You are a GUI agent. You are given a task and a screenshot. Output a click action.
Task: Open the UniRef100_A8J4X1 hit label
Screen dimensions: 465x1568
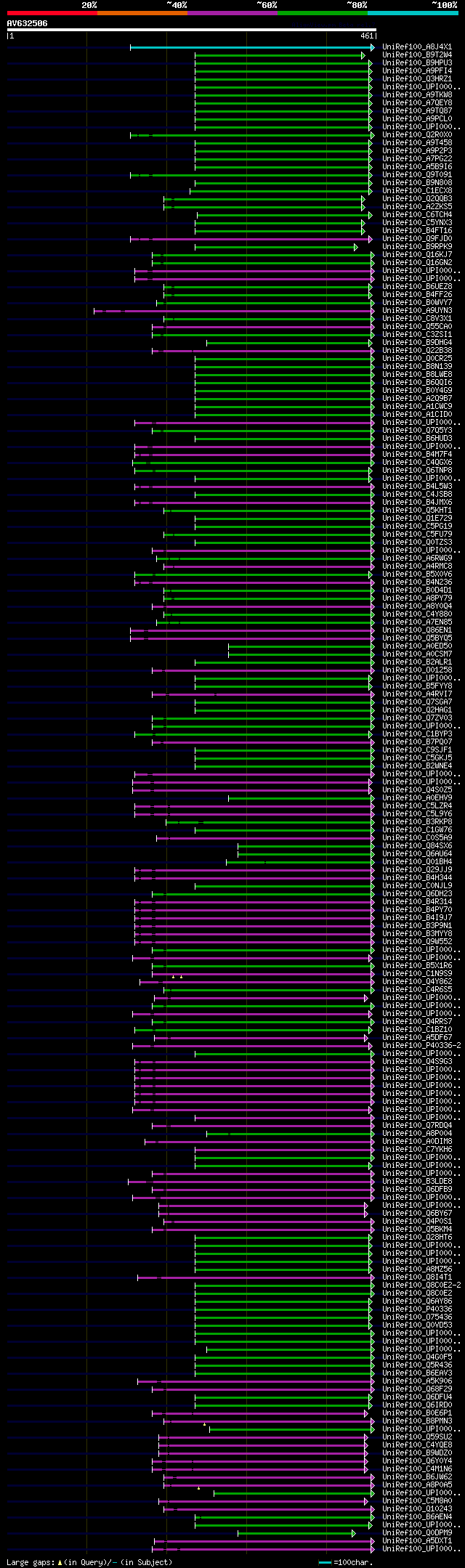point(417,47)
